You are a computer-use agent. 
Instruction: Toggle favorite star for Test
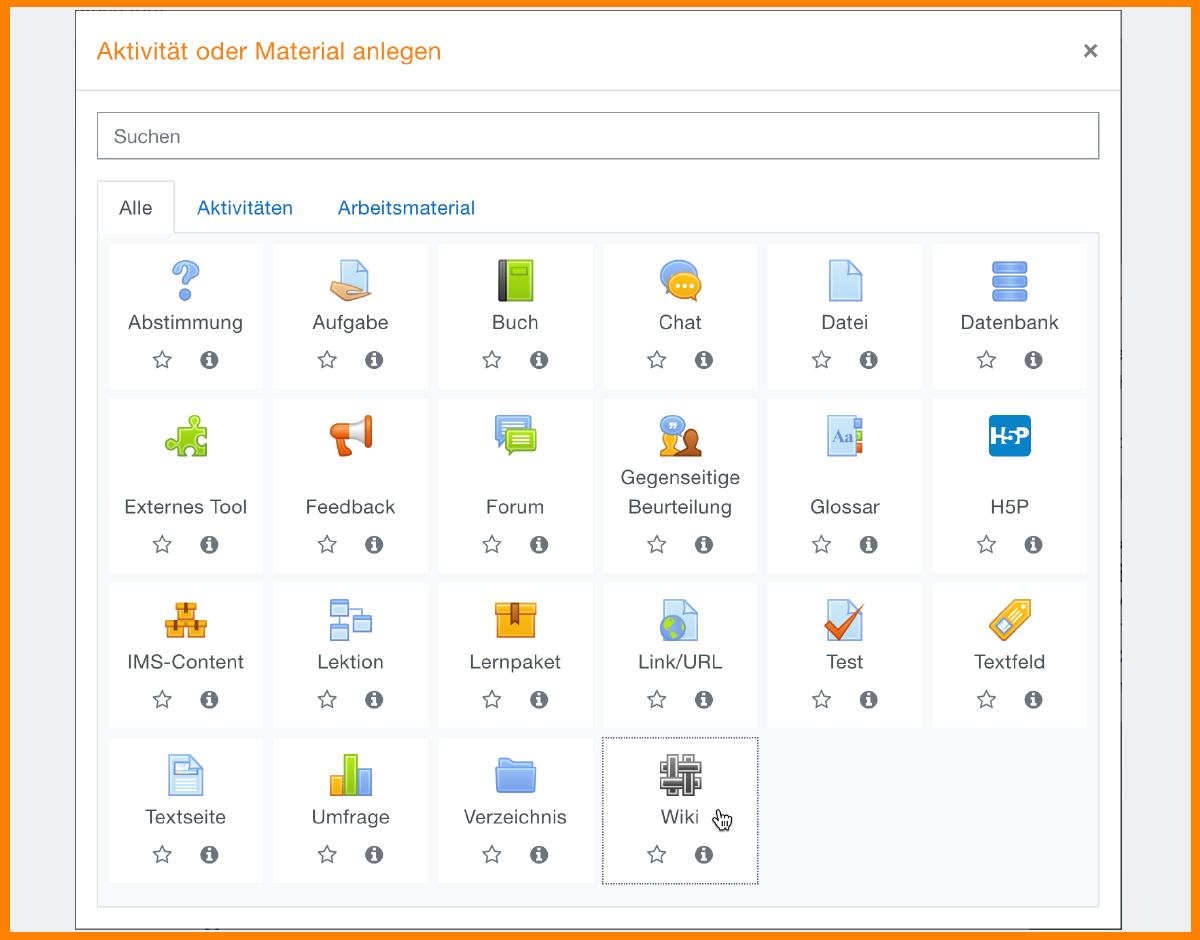click(821, 700)
